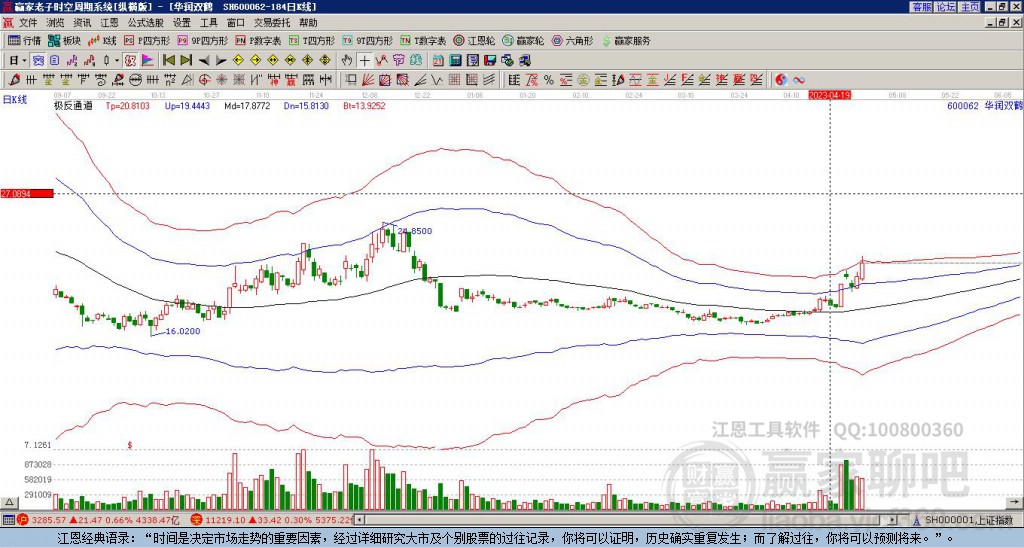Screen dimensions: 1024x548
Task: Select the zigzag wave line tool
Action: pyautogui.click(x=436, y=80)
